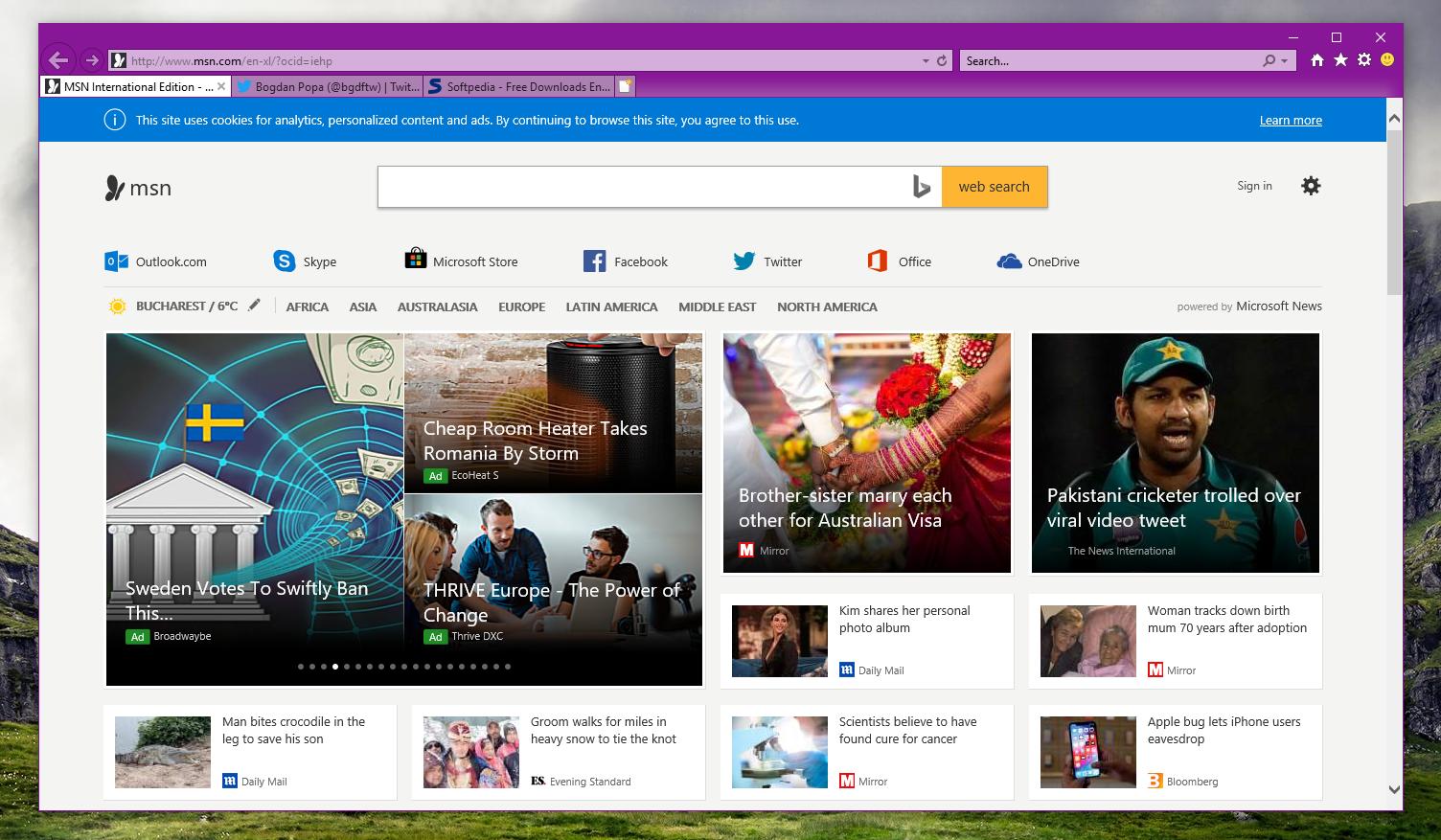Open the address bar autocomplete dropdown arrow
This screenshot has height=840, width=1441.
(x=926, y=60)
